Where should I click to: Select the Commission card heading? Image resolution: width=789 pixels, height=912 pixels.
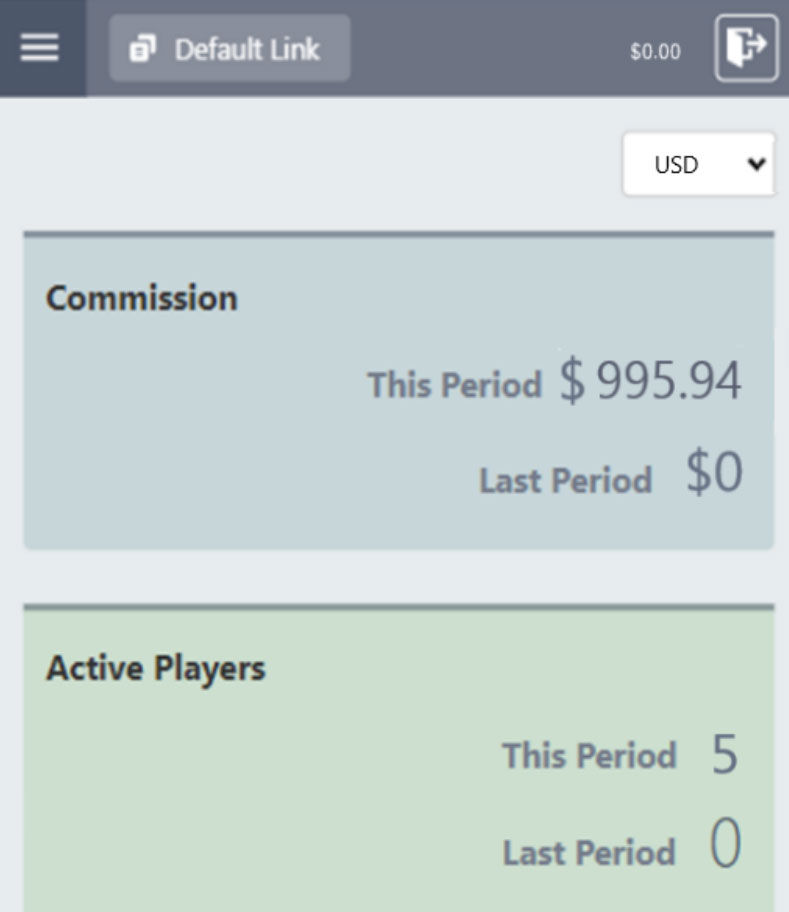pyautogui.click(x=142, y=298)
